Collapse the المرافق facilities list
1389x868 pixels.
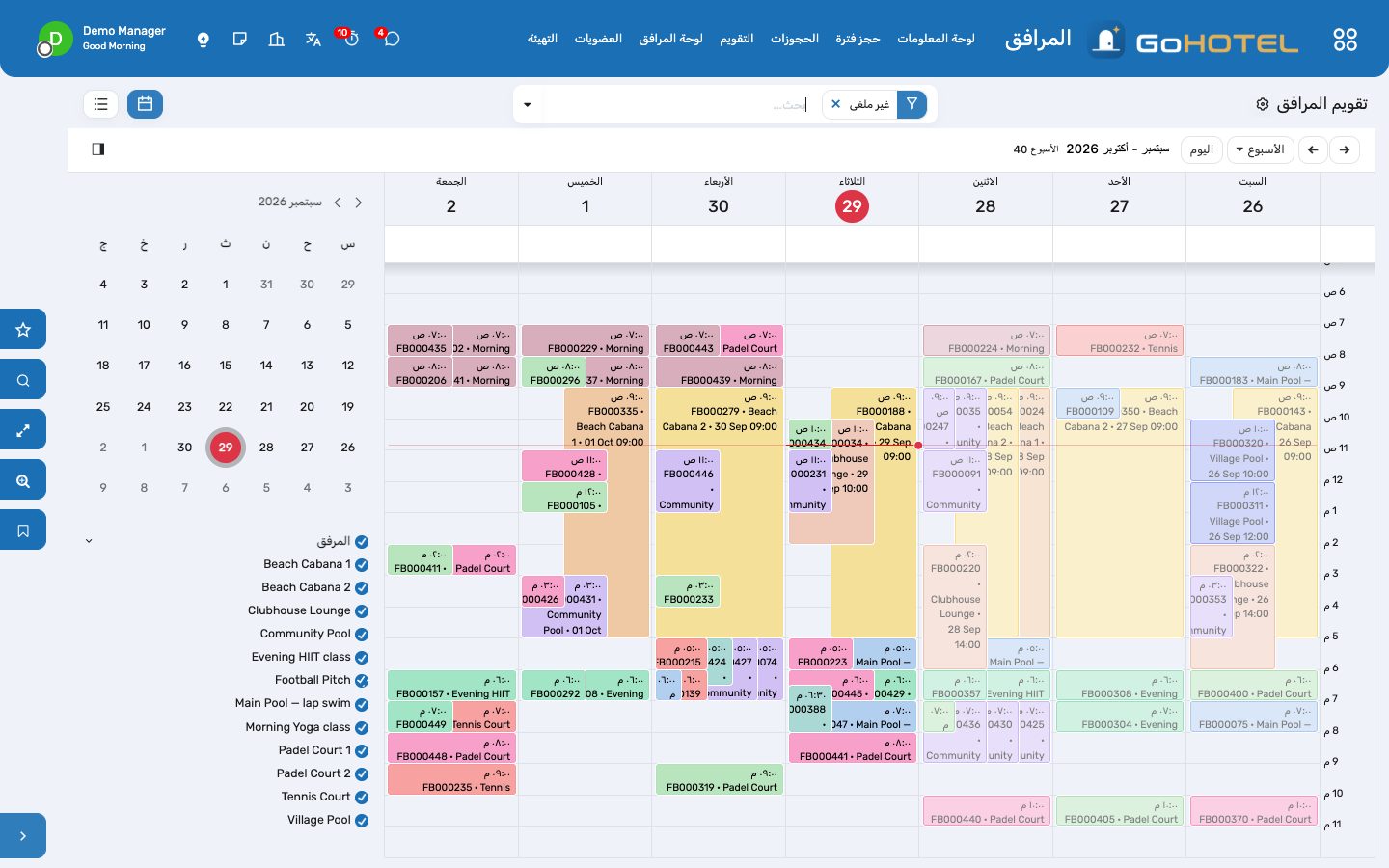tap(89, 541)
